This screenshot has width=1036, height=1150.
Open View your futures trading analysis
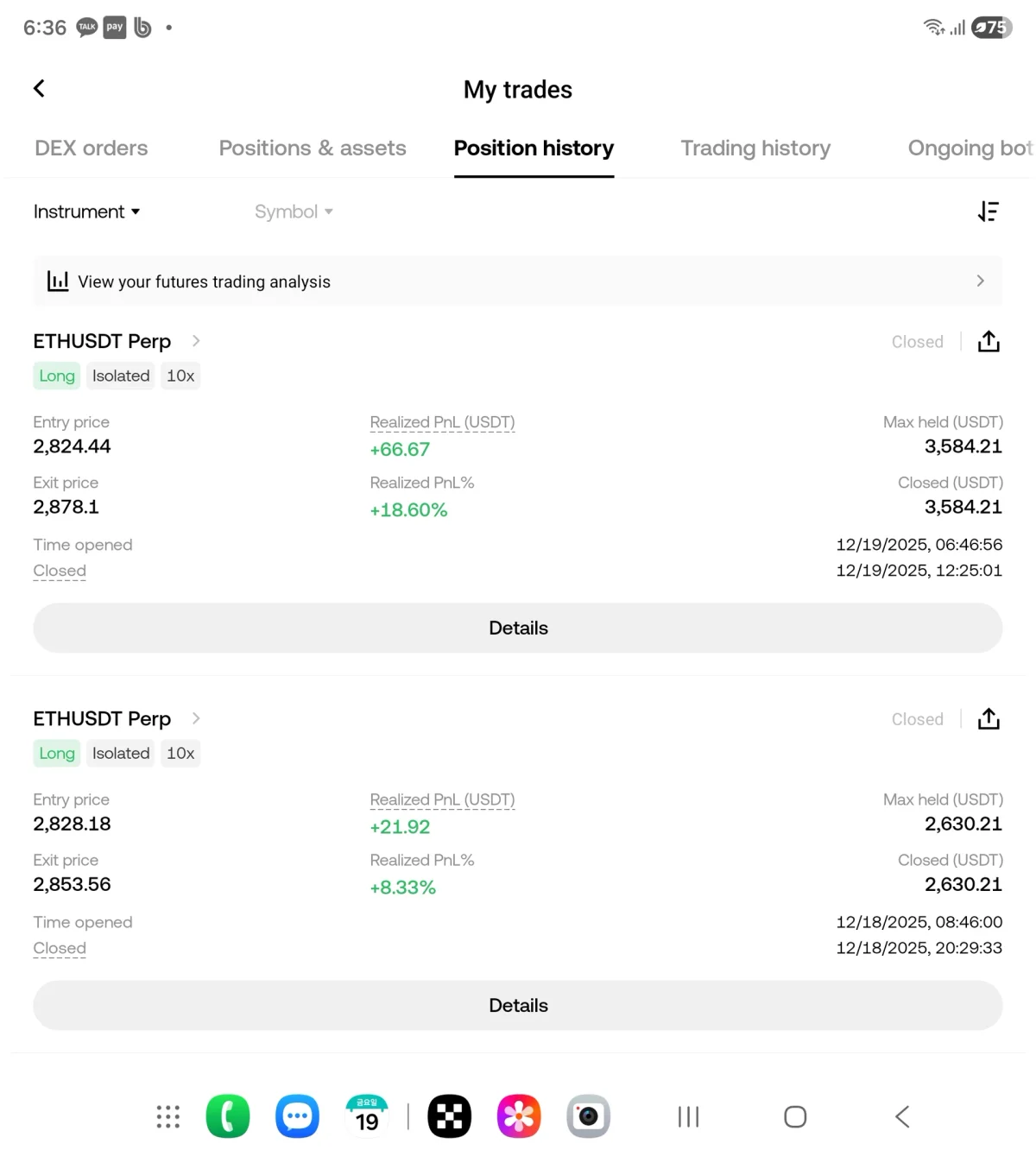click(518, 281)
